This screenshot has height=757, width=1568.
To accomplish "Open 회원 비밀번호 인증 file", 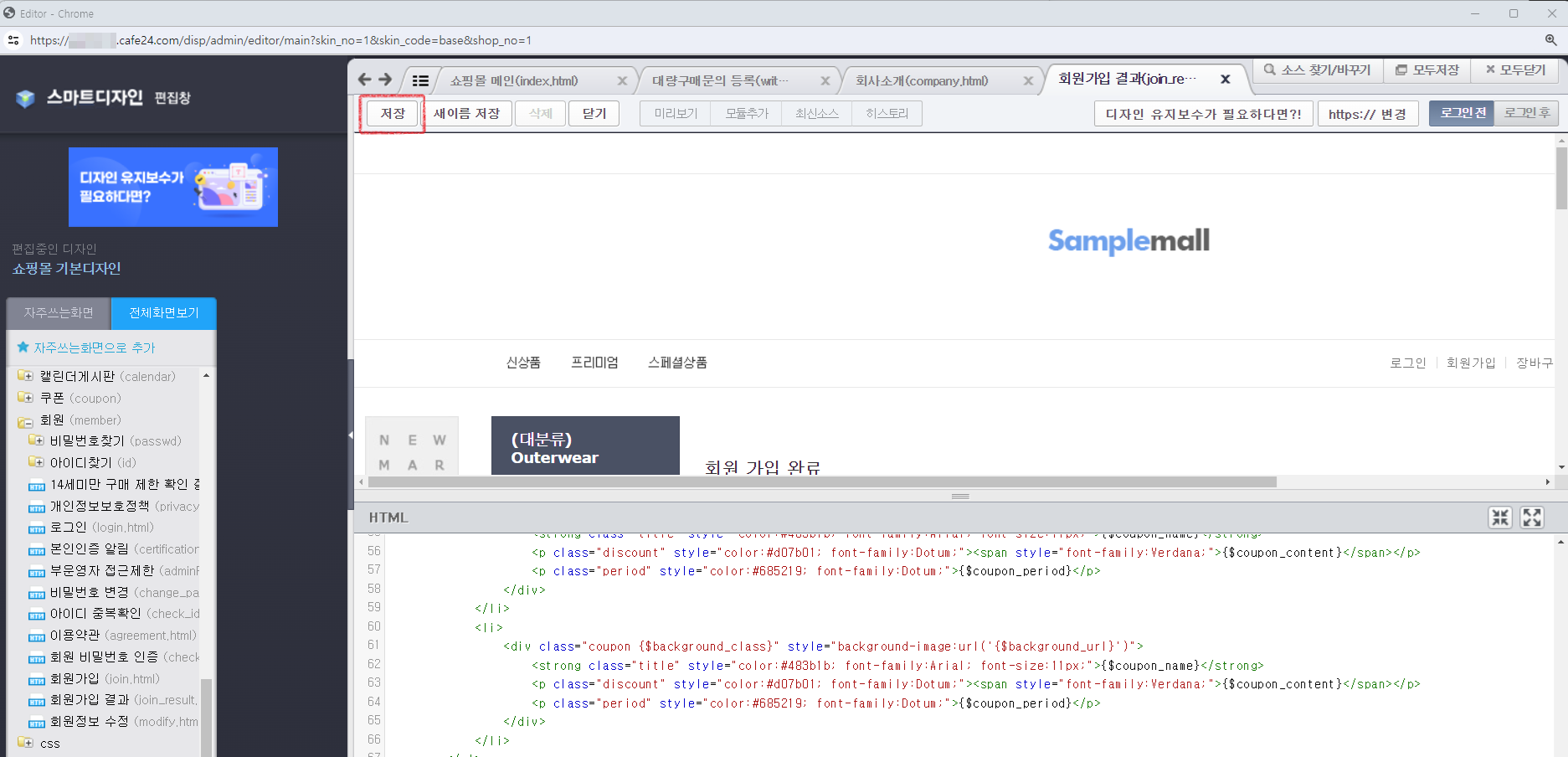I will [x=115, y=657].
